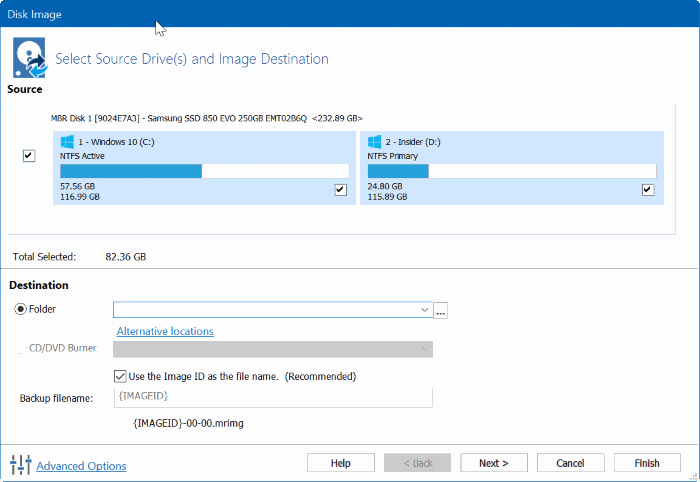700x482 pixels.
Task: Click the 57.56 GB used value
Action: pos(78,186)
